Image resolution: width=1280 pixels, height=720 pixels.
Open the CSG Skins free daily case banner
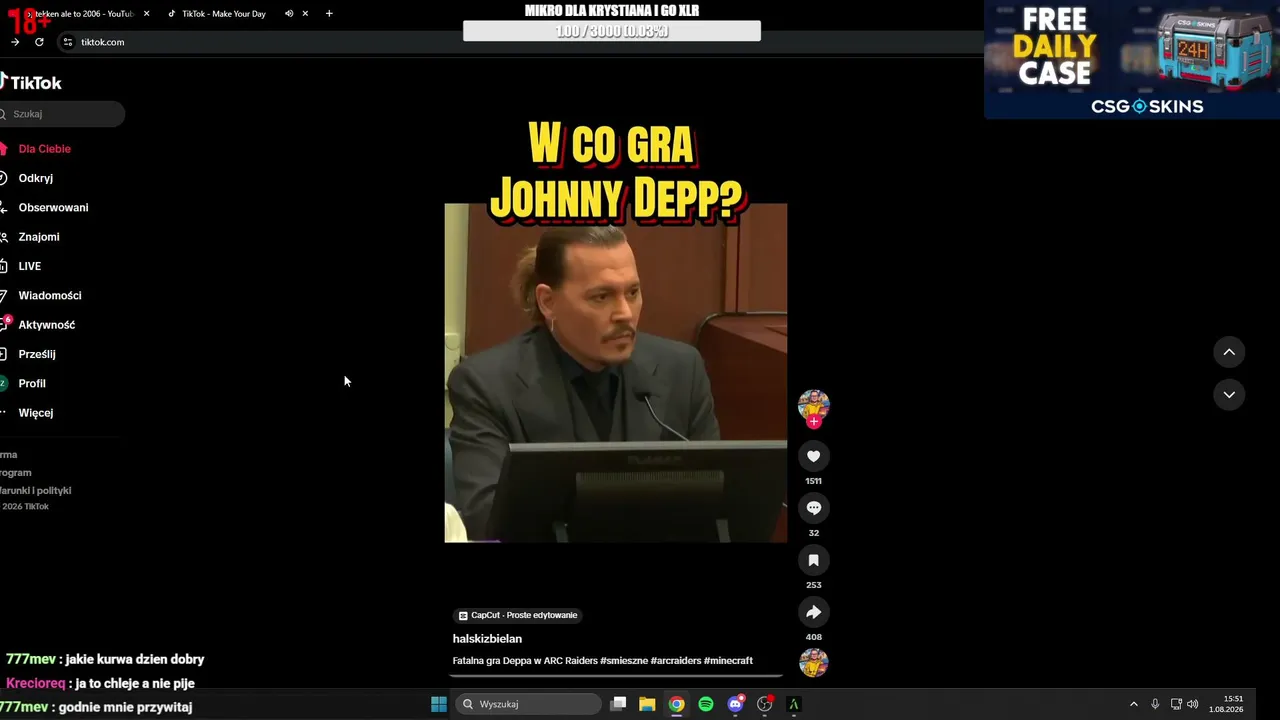coord(1132,60)
